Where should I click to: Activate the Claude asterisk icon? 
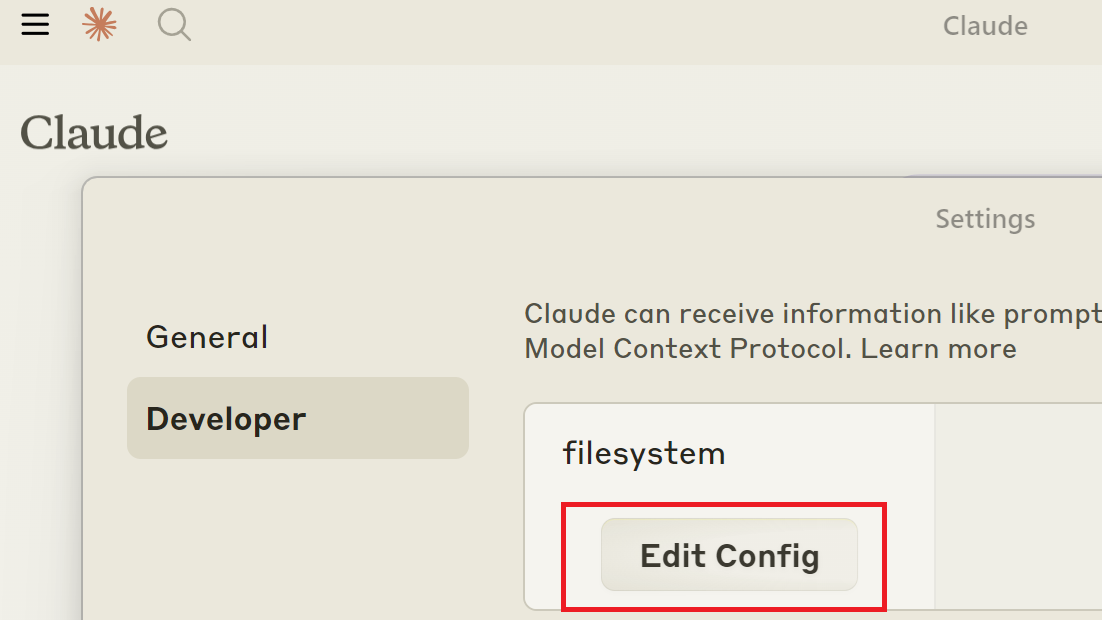click(99, 24)
